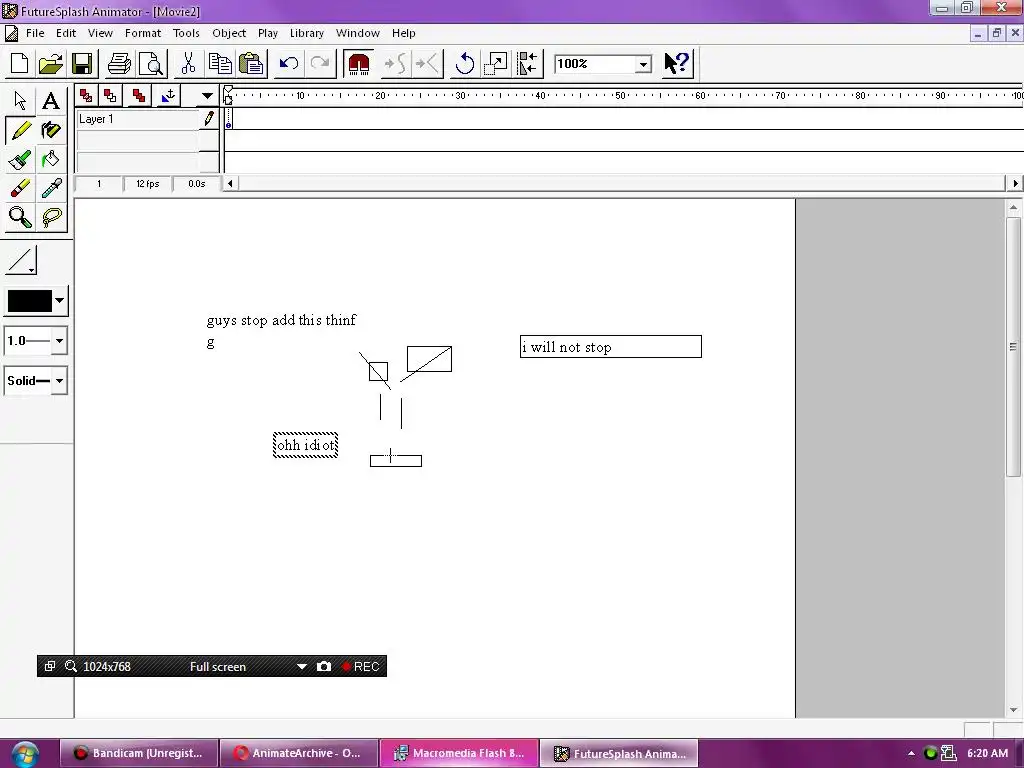The height and width of the screenshot is (768, 1024).
Task: Select Layer 1 in the timeline
Action: 138,119
